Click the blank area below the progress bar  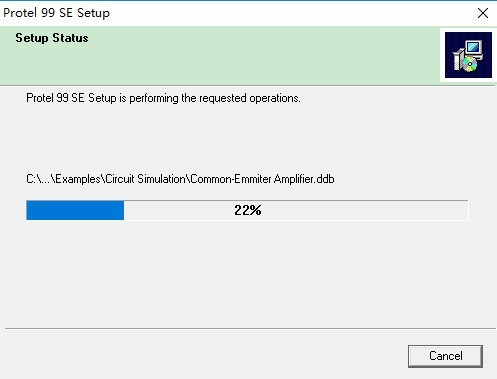coord(247,273)
